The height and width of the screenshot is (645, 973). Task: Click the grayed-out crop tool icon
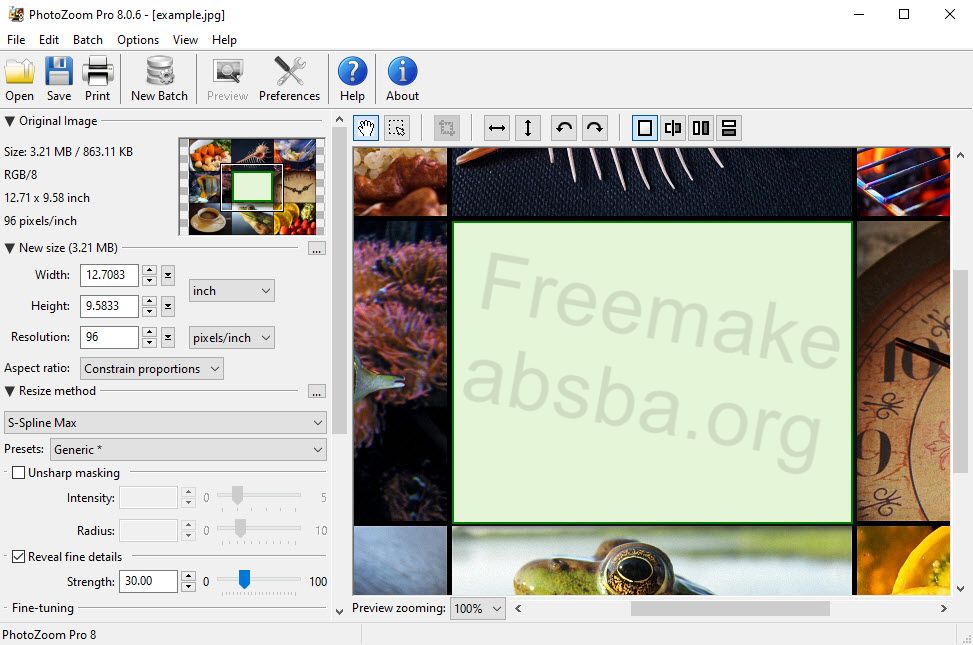coord(447,128)
